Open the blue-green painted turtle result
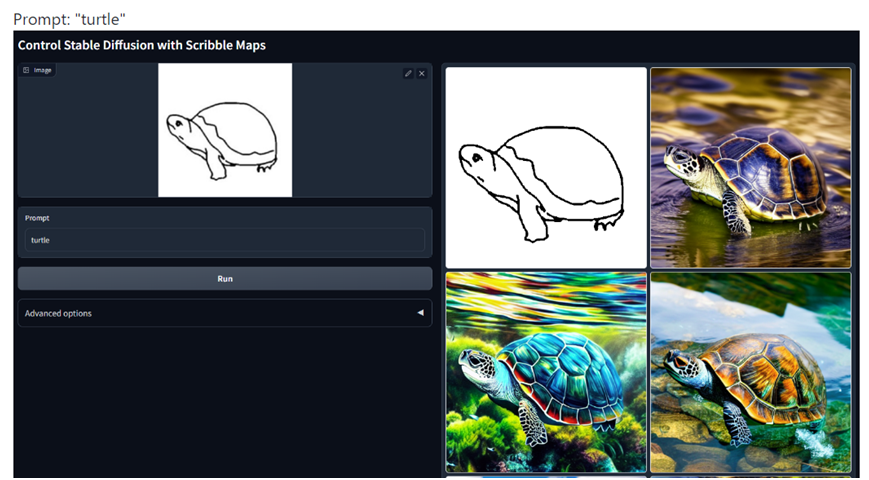869x480 pixels. click(546, 372)
